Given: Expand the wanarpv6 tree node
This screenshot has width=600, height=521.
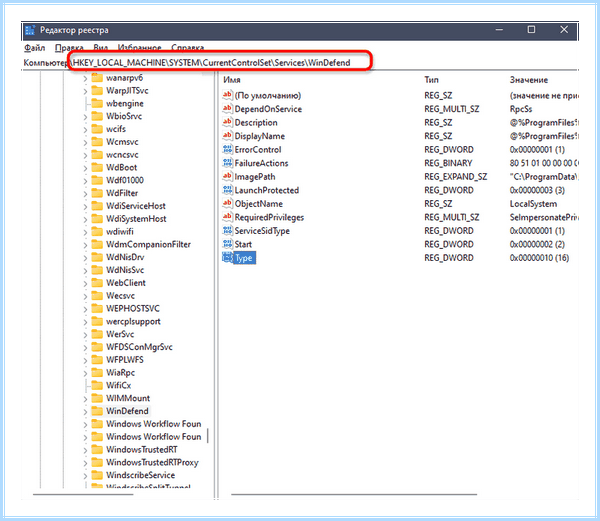Looking at the screenshot, I should pos(85,78).
